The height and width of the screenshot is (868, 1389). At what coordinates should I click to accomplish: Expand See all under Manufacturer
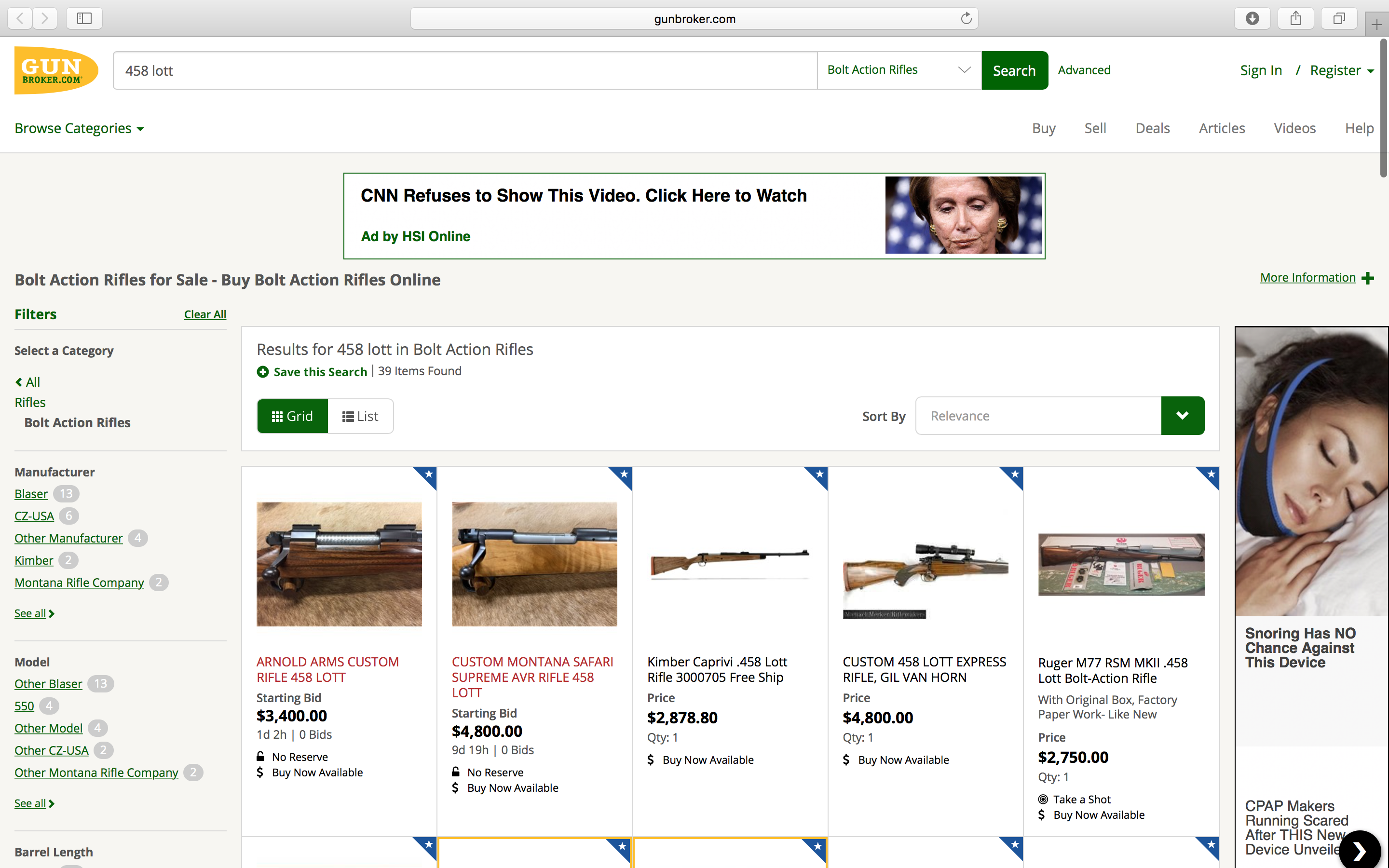(x=34, y=613)
